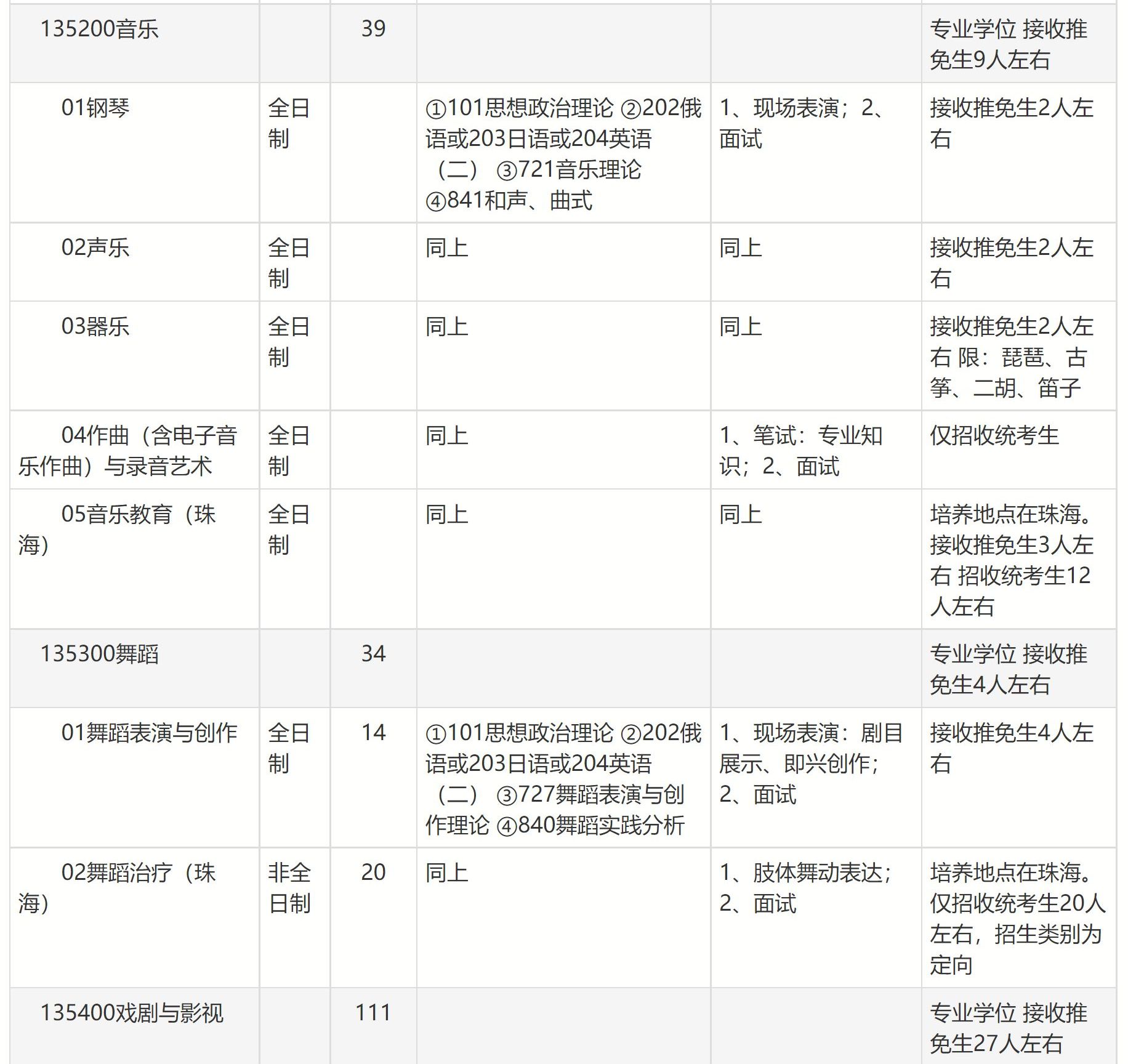
Task: Click remark 招收统考生12人左右
Action: [1010, 591]
